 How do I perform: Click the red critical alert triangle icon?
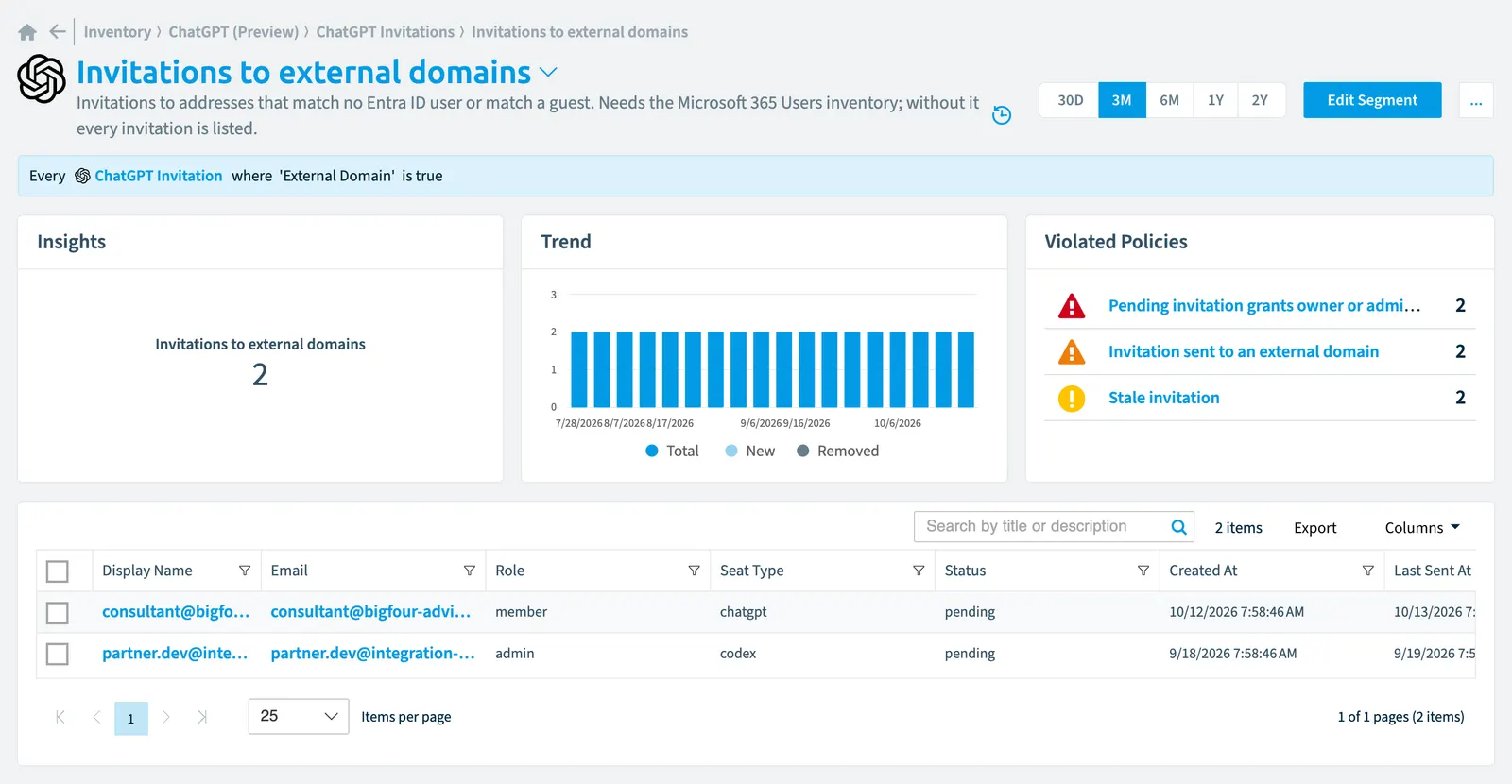click(x=1072, y=306)
